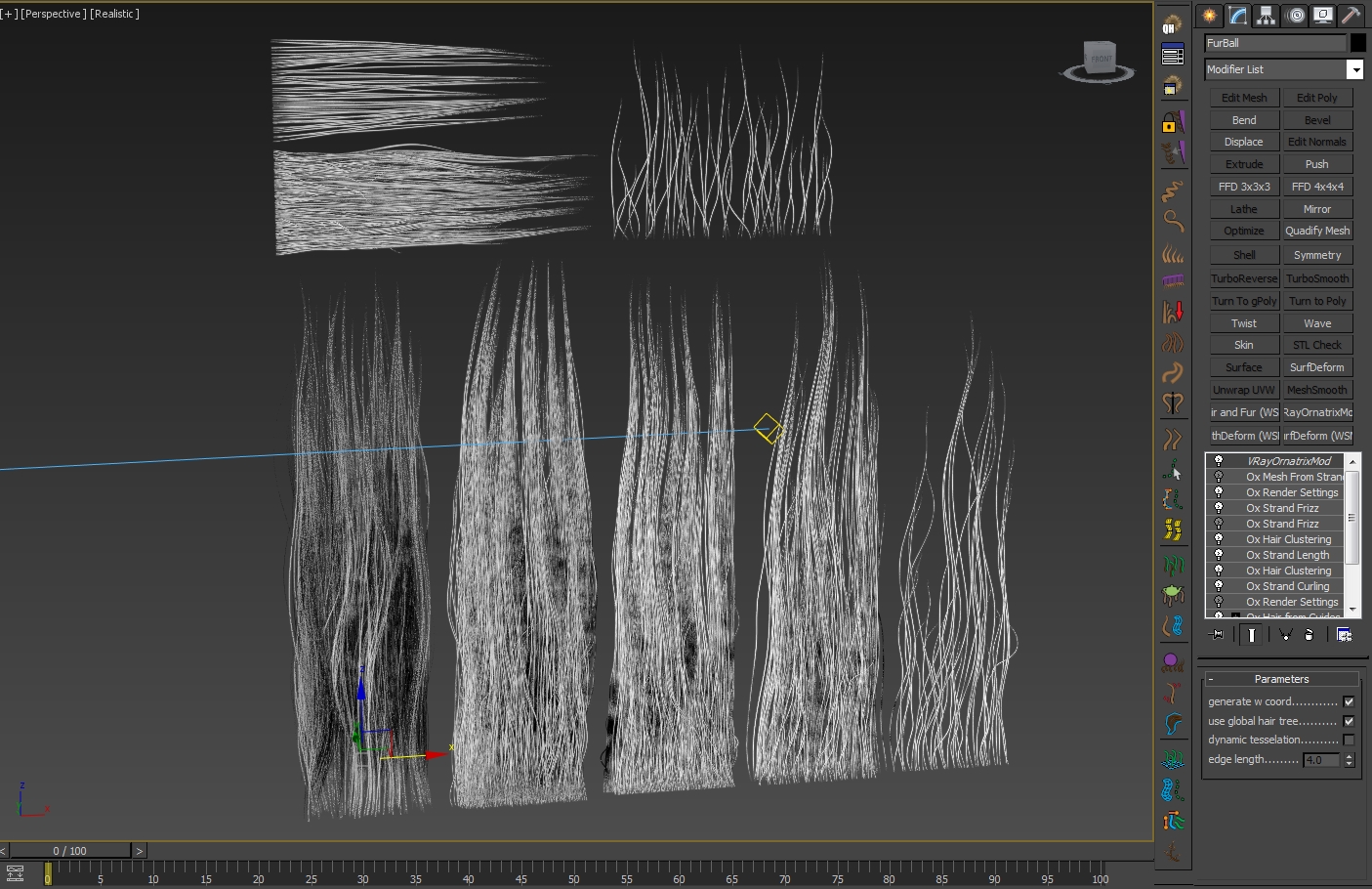Click the padlock with hair icon
The height and width of the screenshot is (889, 1372).
pos(1173,122)
